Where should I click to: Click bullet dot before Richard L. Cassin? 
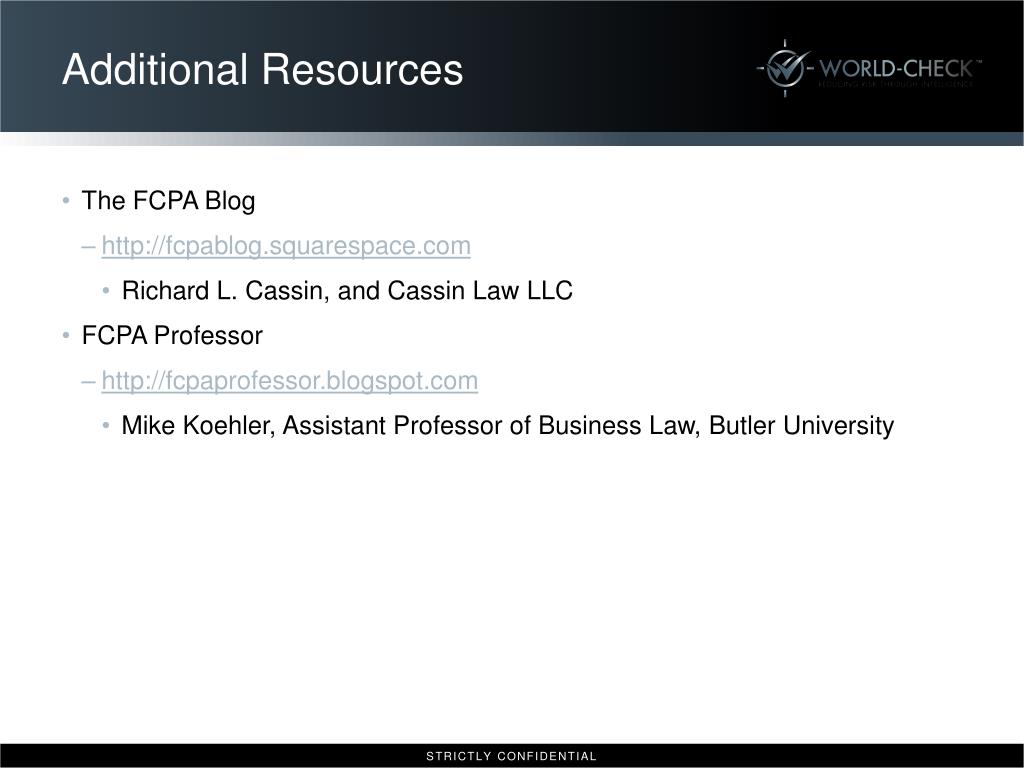pos(106,291)
